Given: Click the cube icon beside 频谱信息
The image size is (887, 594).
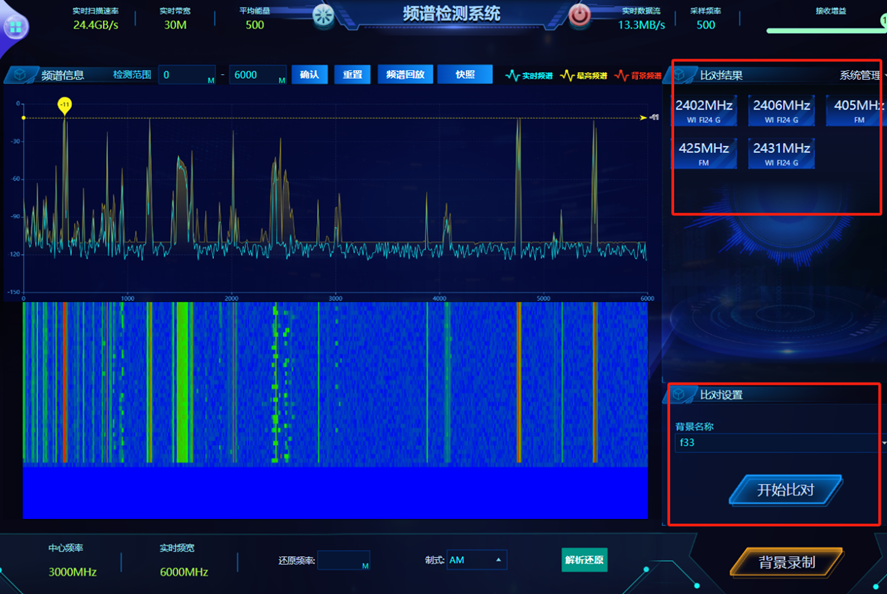Looking at the screenshot, I should point(20,75).
